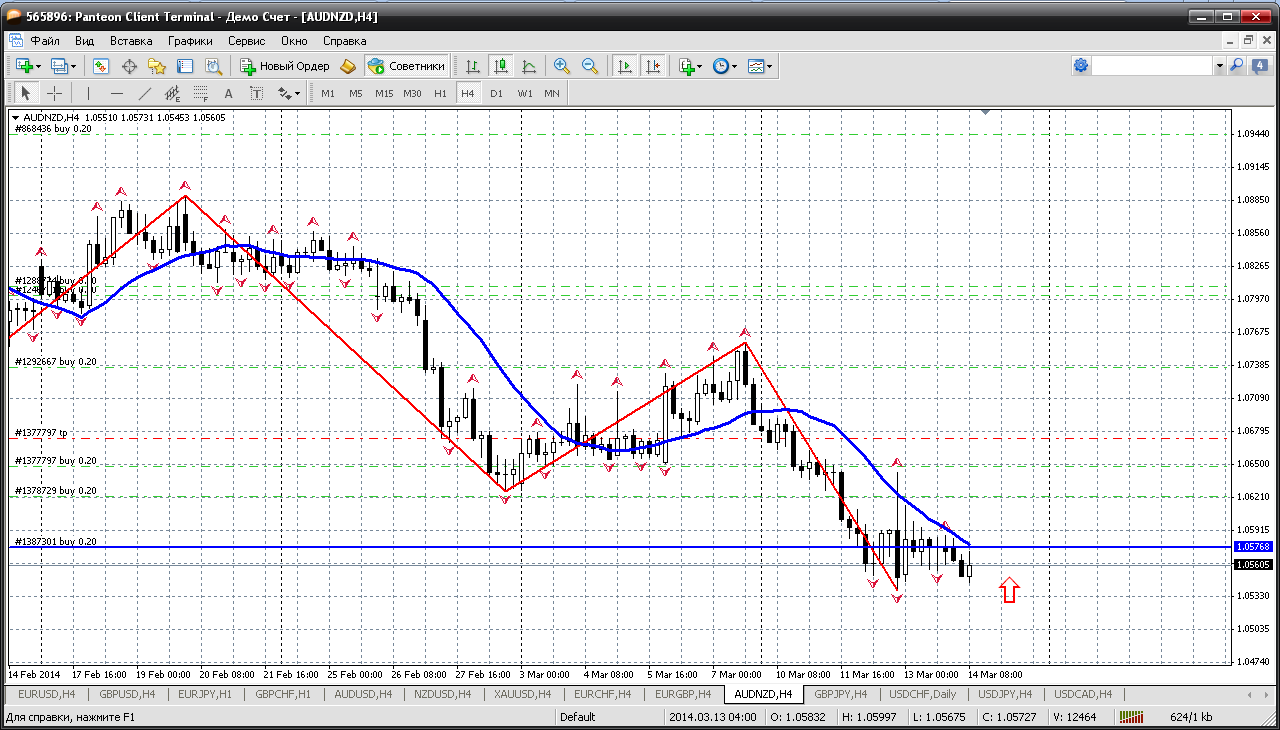Click the 1.05768 blue price label
This screenshot has width=1280, height=730.
point(1252,547)
